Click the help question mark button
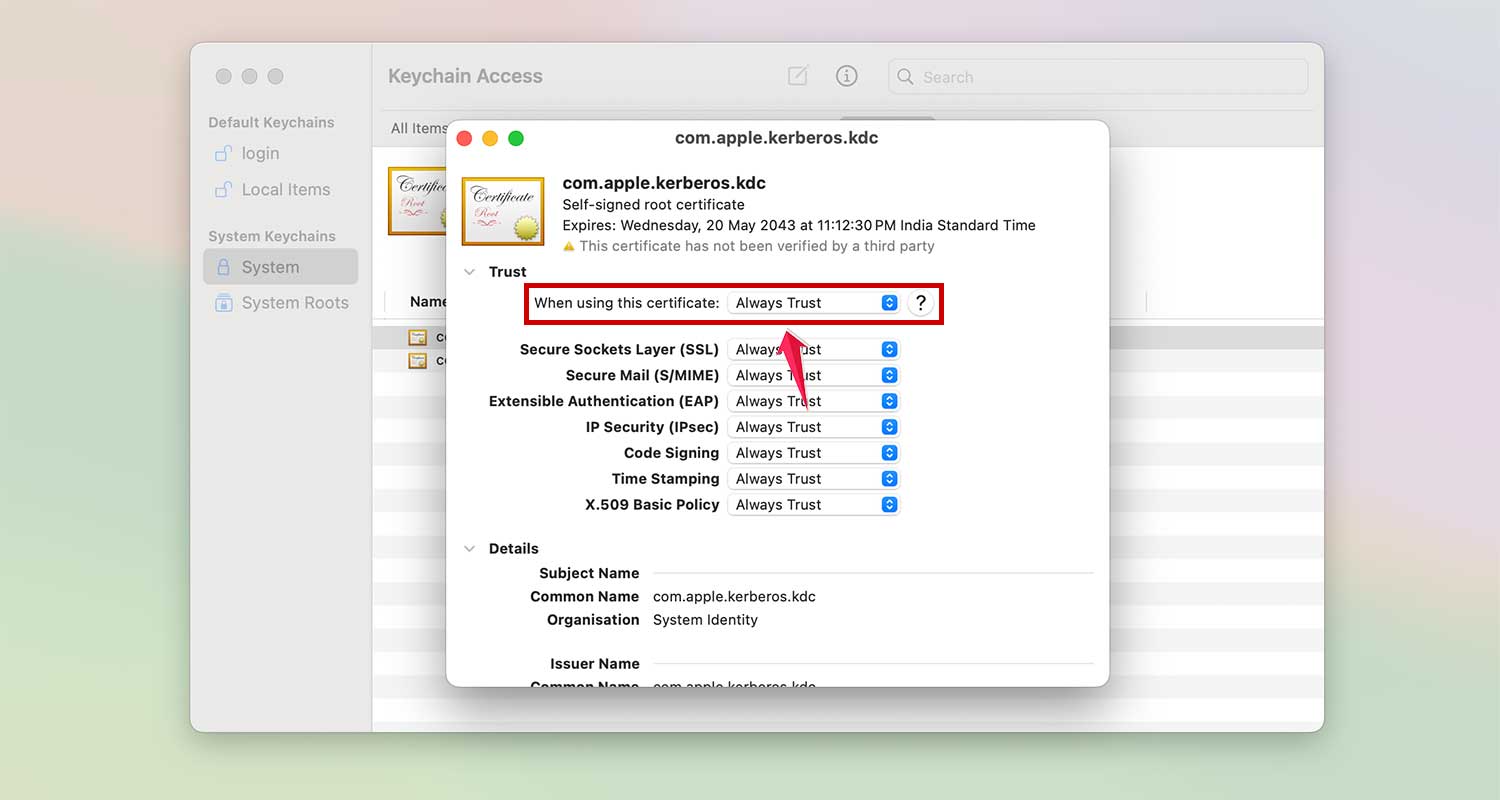 coord(920,302)
